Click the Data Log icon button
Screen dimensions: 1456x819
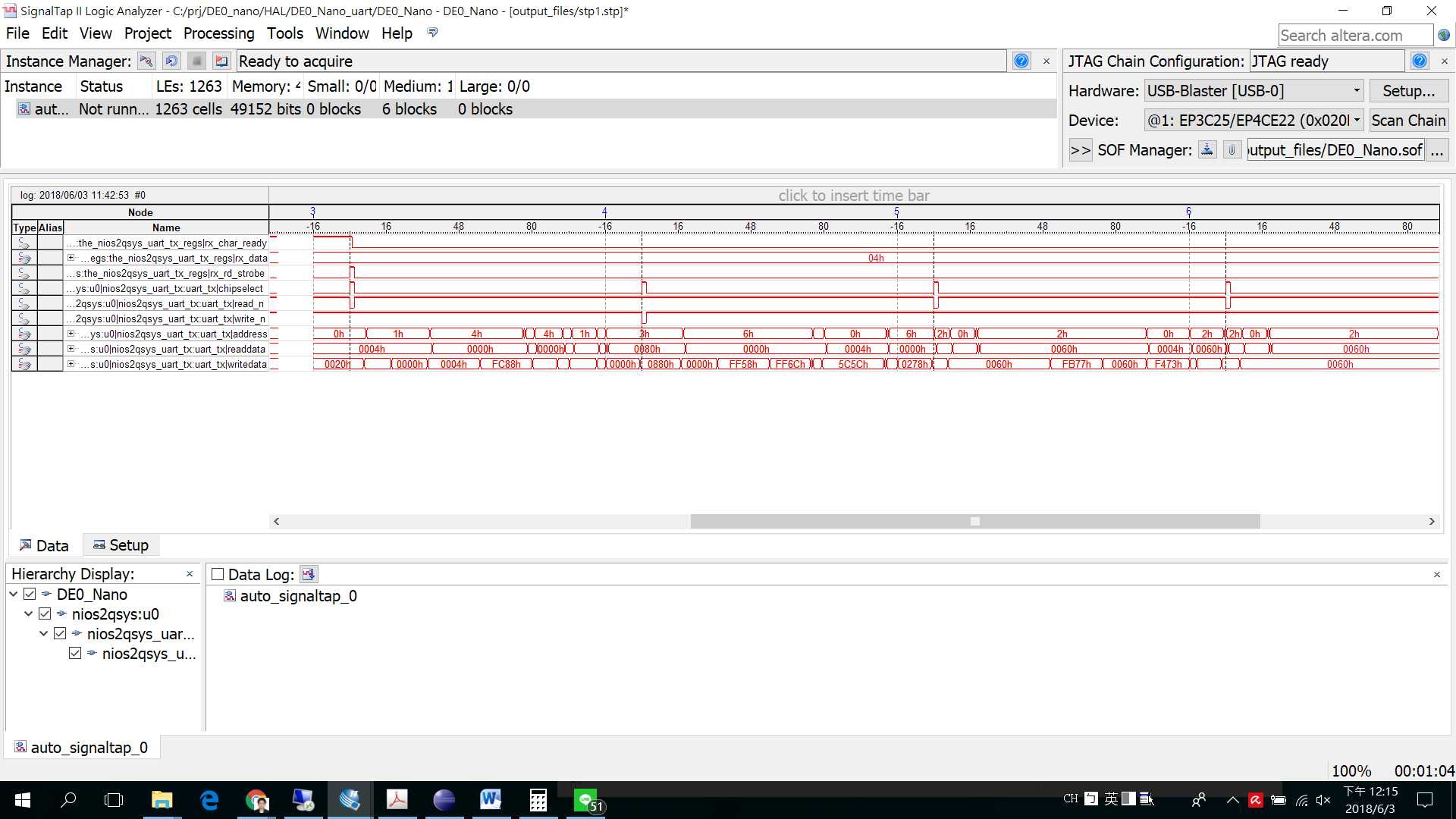coord(309,574)
